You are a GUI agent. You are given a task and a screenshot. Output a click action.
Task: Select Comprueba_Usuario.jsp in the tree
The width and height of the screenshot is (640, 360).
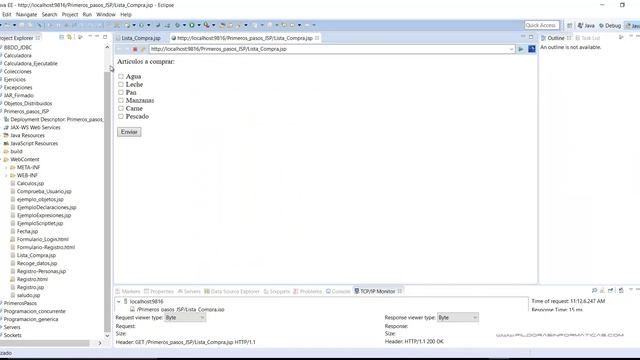pos(44,191)
